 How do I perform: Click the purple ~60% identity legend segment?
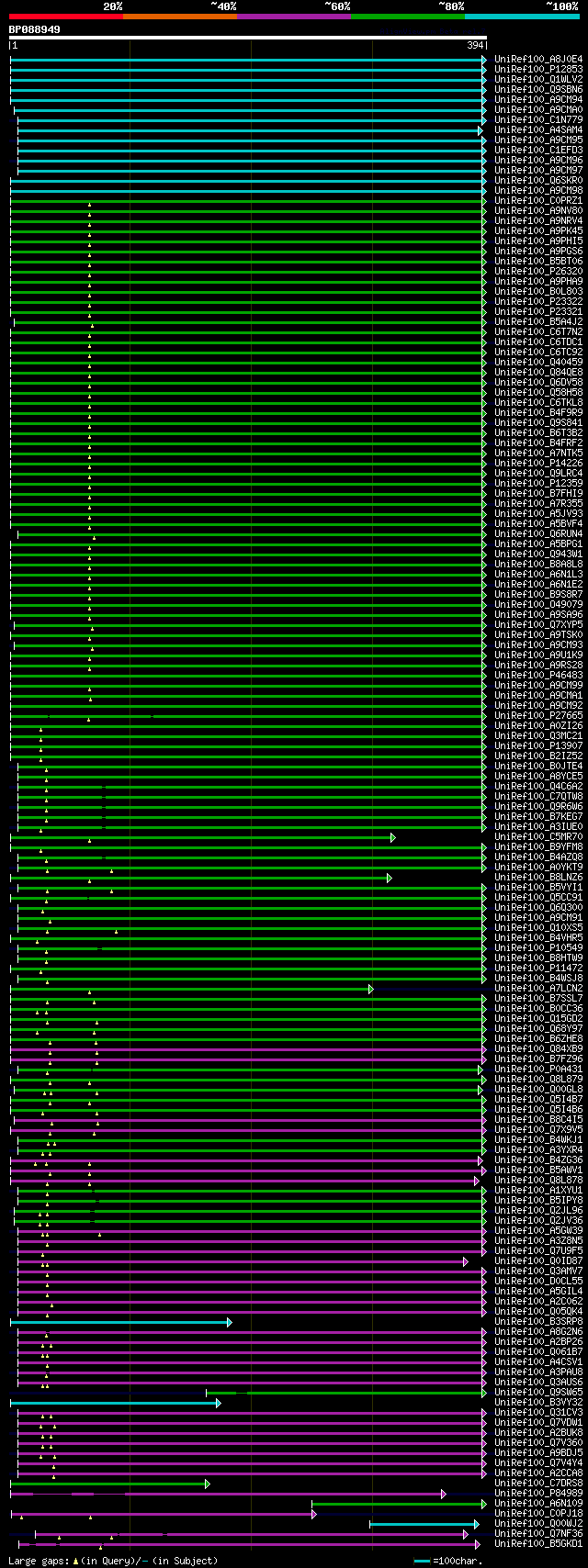point(294,16)
